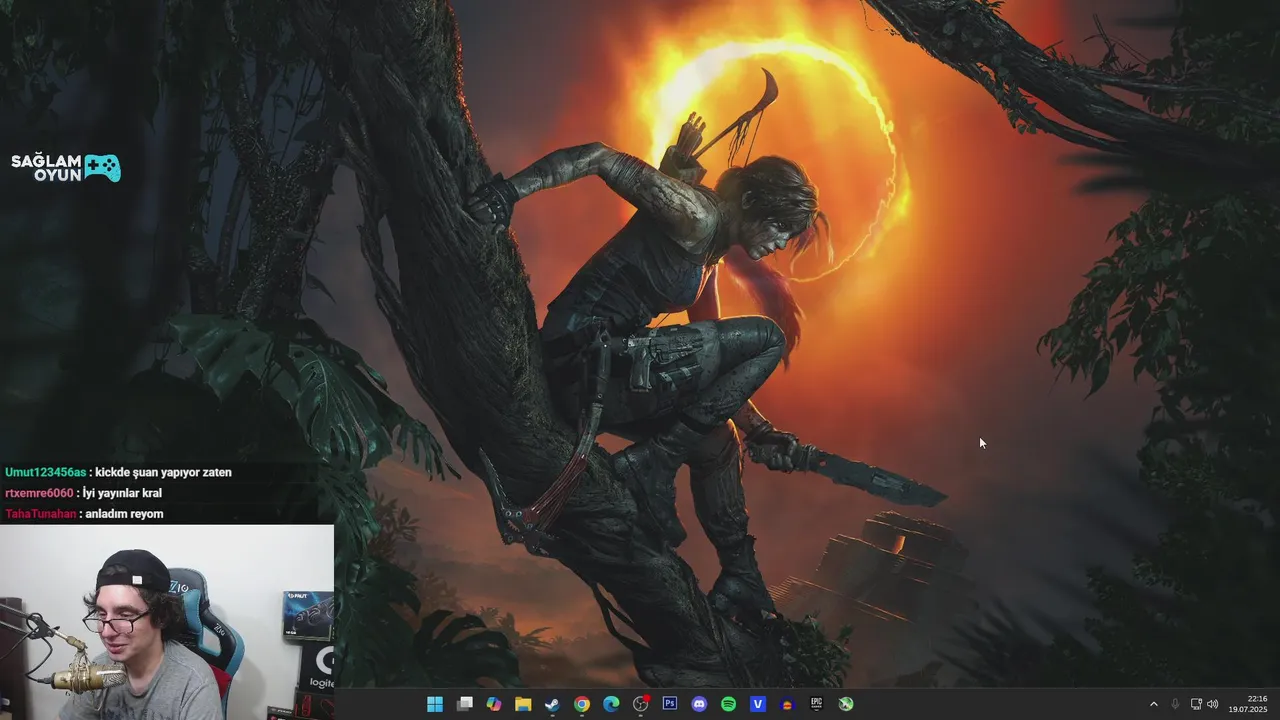Open the green globe app icon
Image resolution: width=1280 pixels, height=720 pixels.
point(846,704)
